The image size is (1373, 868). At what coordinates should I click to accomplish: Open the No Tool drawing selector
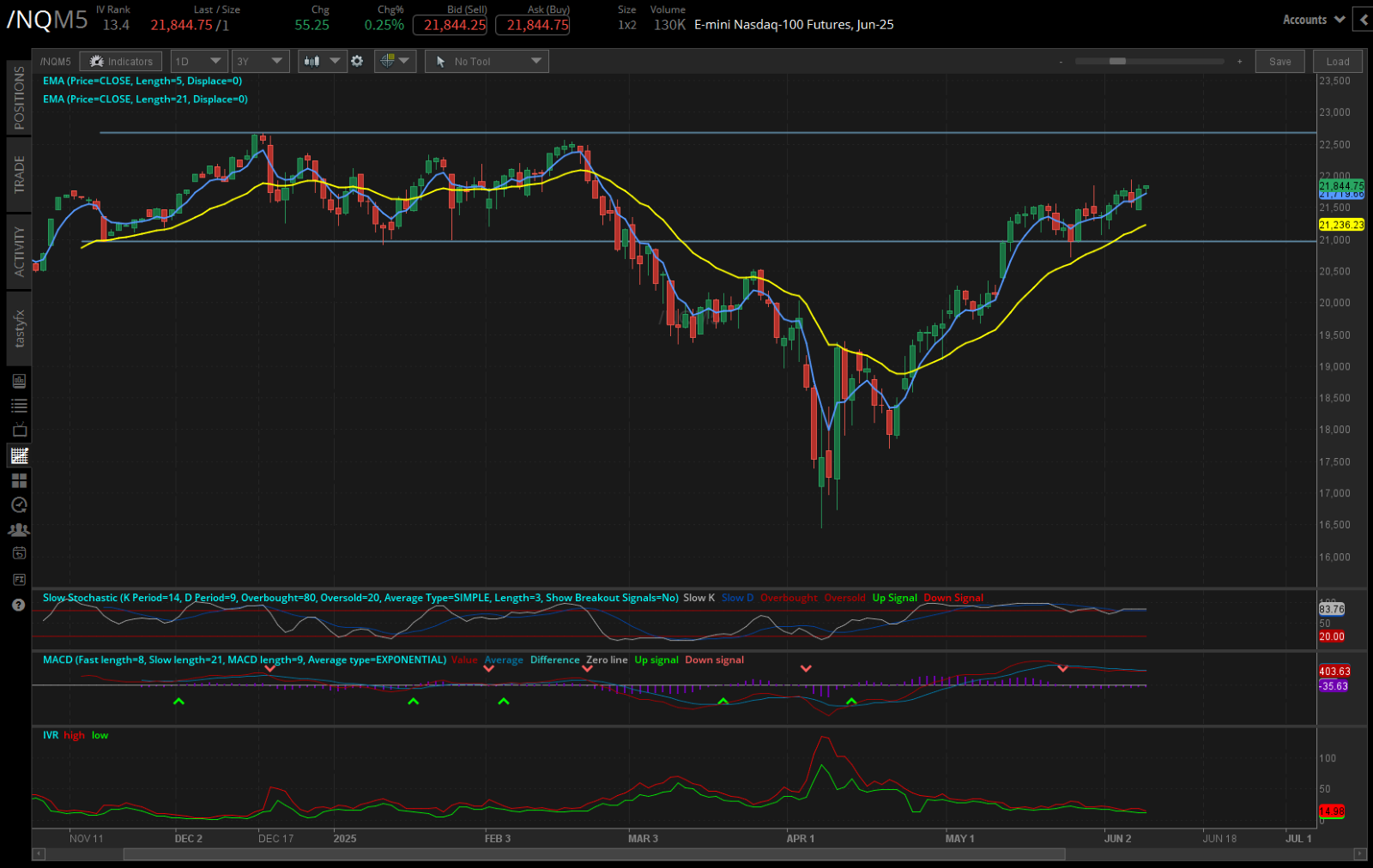click(x=486, y=61)
